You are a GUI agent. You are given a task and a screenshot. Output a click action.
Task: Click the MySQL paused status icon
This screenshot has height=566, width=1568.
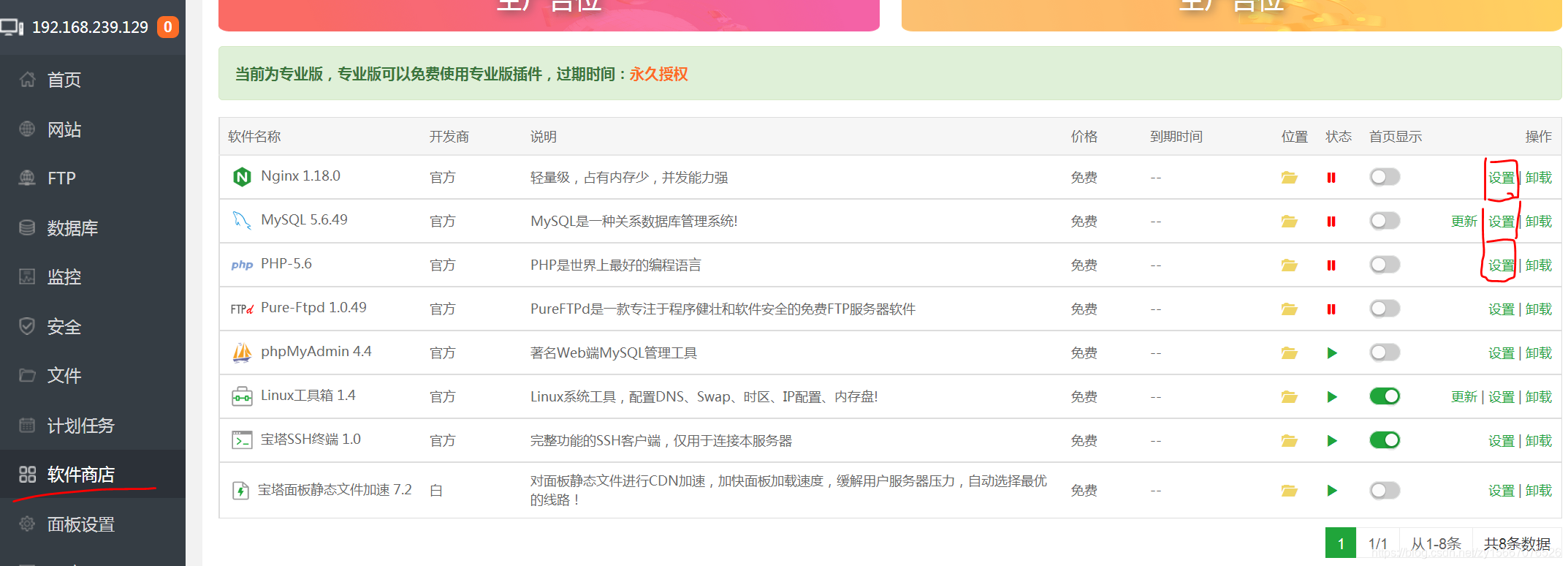click(x=1331, y=222)
